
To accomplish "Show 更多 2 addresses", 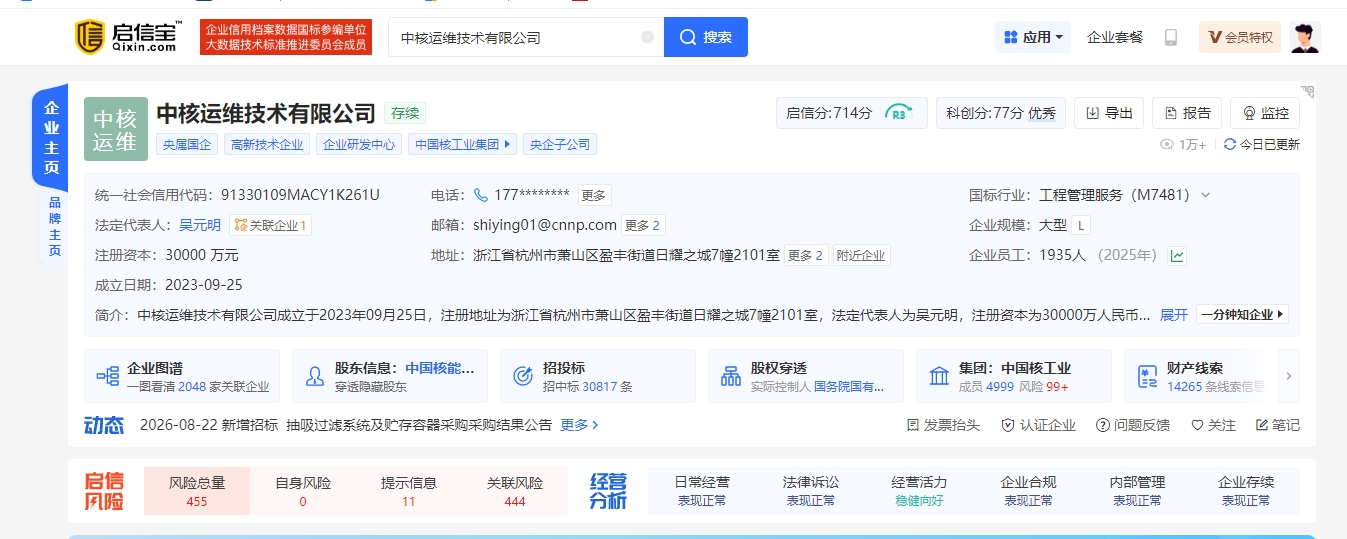I will tap(806, 255).
